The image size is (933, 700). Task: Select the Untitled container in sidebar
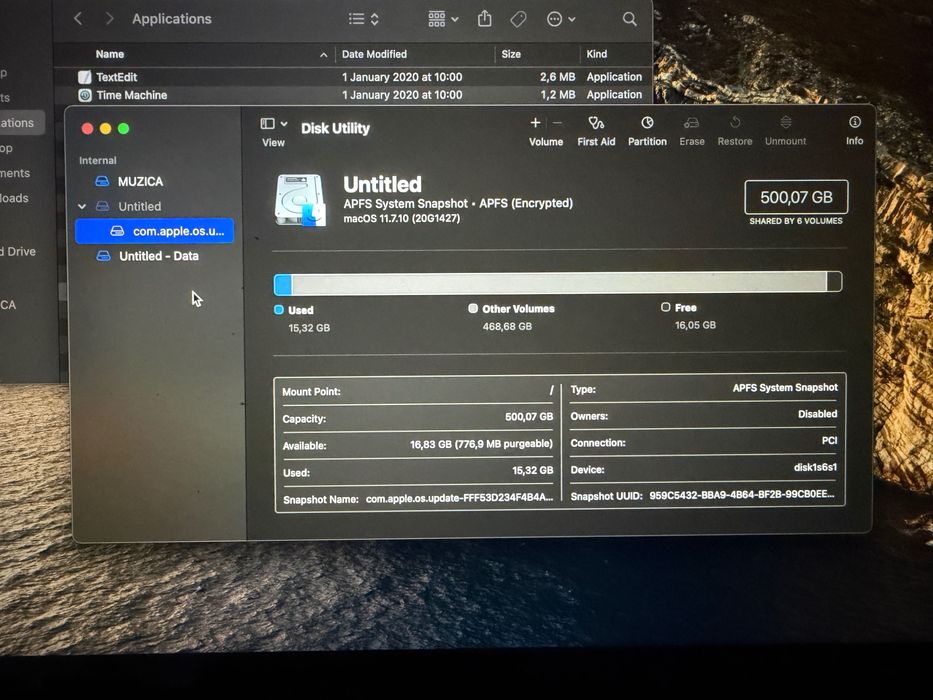click(139, 207)
